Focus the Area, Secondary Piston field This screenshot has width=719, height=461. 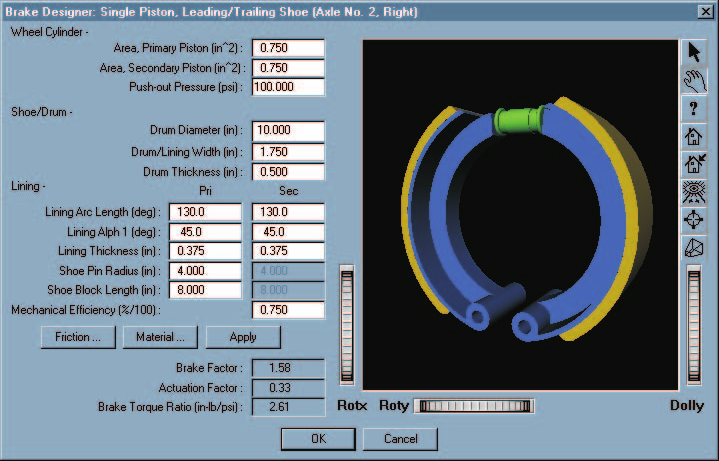click(x=288, y=68)
